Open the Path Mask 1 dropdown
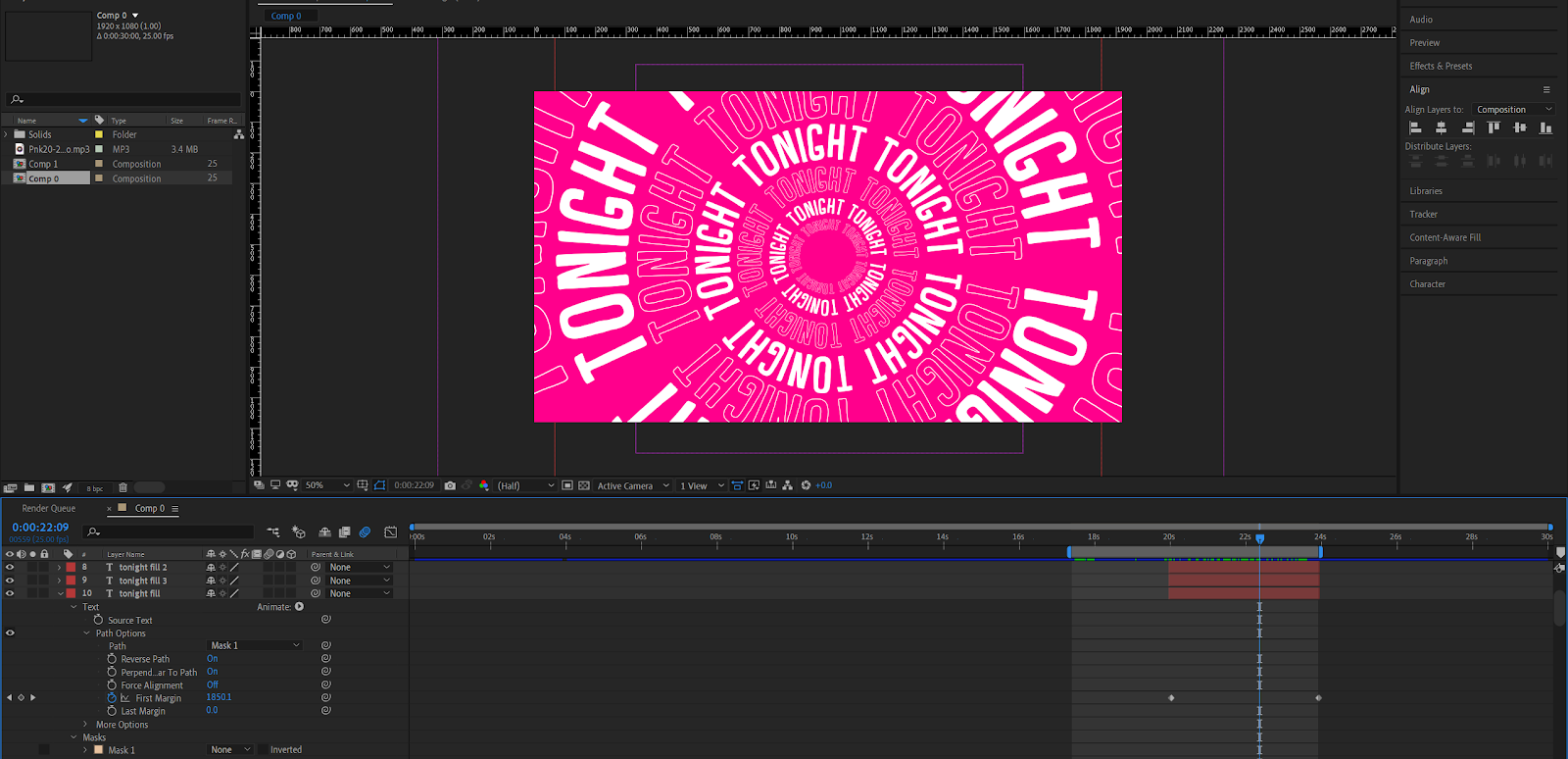Viewport: 1568px width, 759px height. 255,645
